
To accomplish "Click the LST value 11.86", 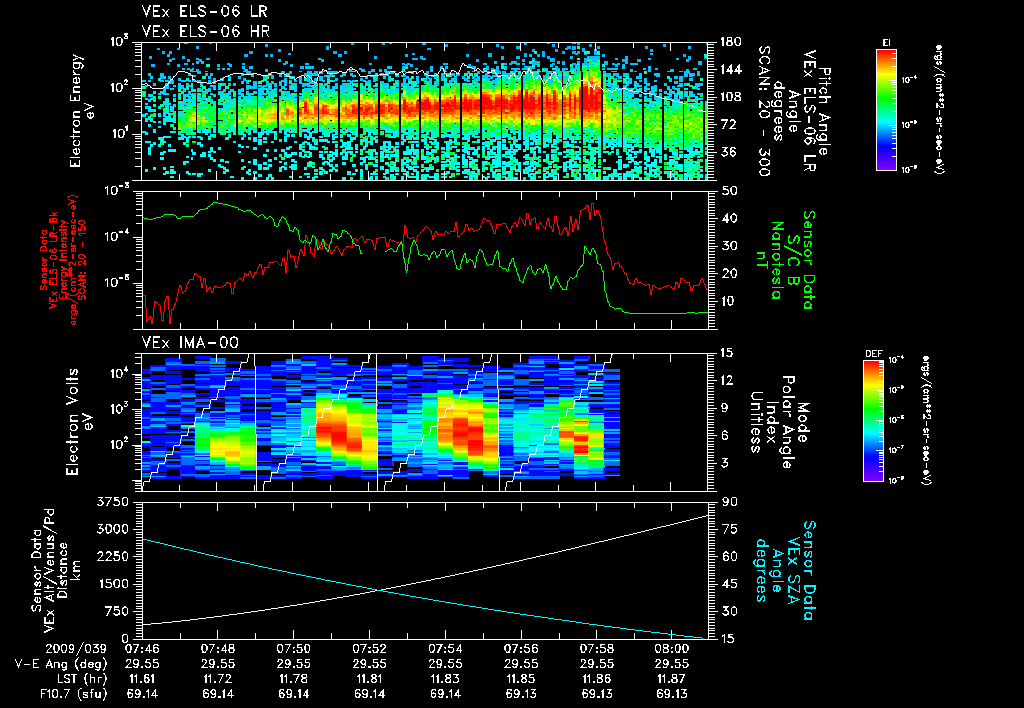I will [597, 679].
